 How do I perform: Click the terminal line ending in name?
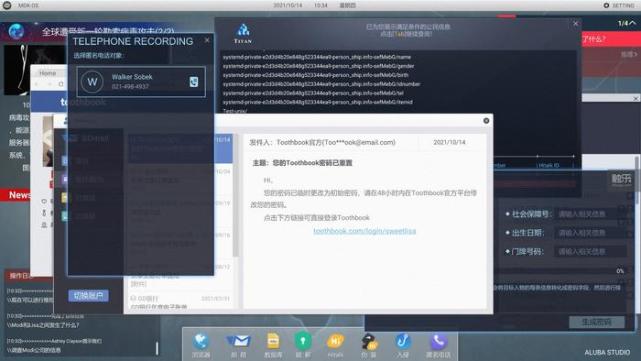coord(317,57)
